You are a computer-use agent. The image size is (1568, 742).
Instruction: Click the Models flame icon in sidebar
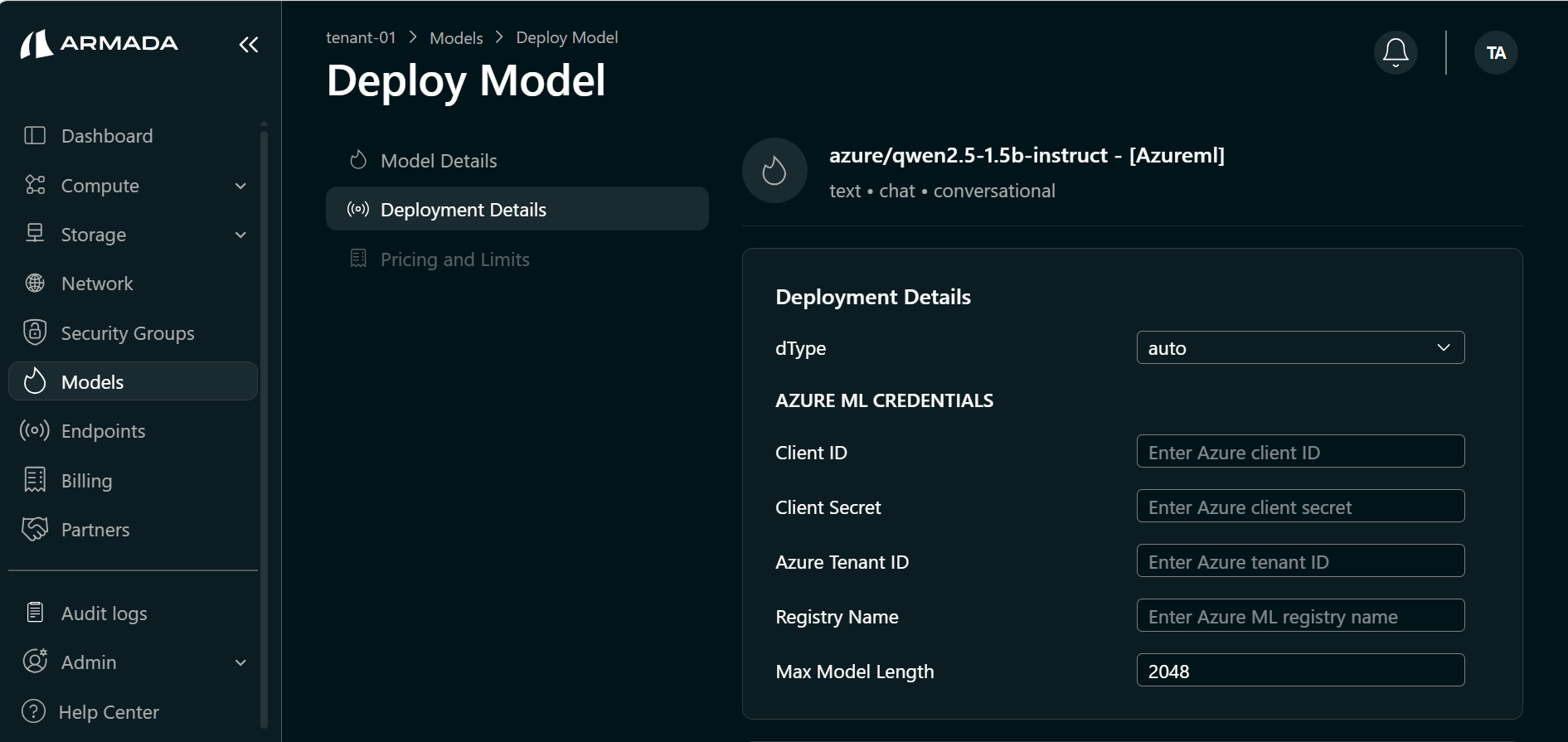coord(35,381)
